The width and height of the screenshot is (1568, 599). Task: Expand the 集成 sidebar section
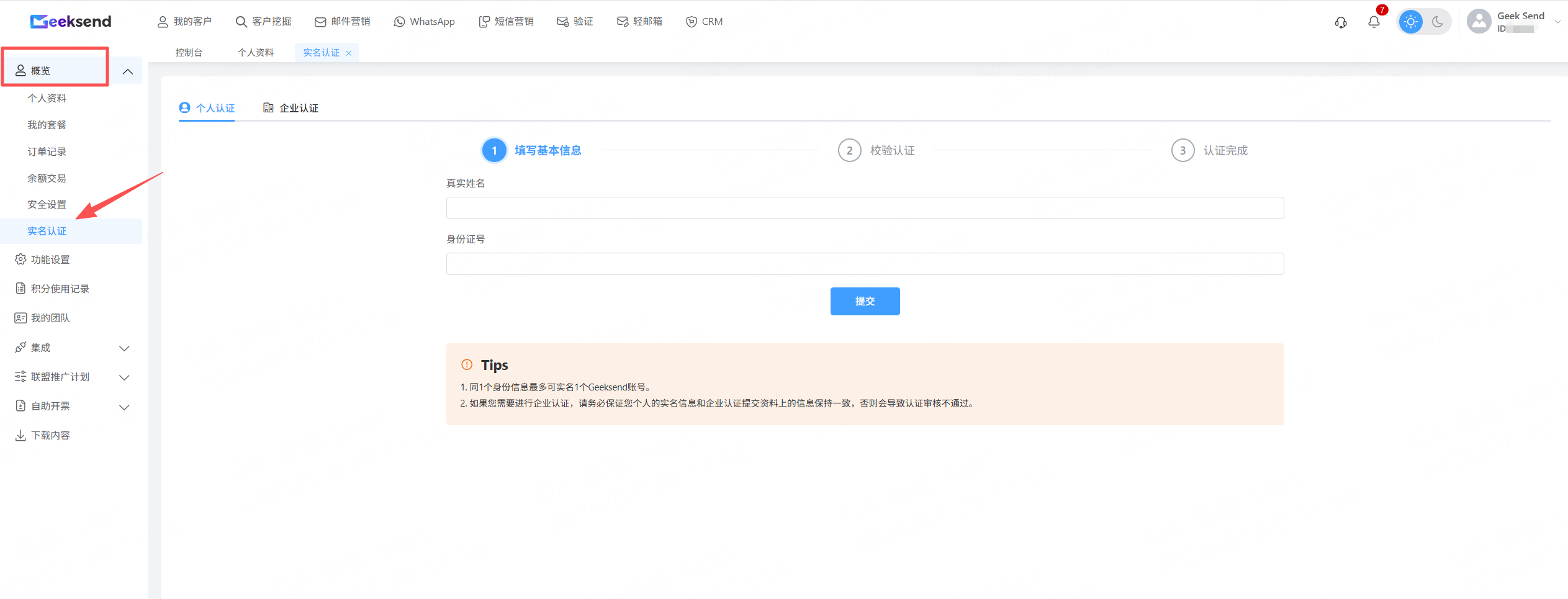(124, 348)
